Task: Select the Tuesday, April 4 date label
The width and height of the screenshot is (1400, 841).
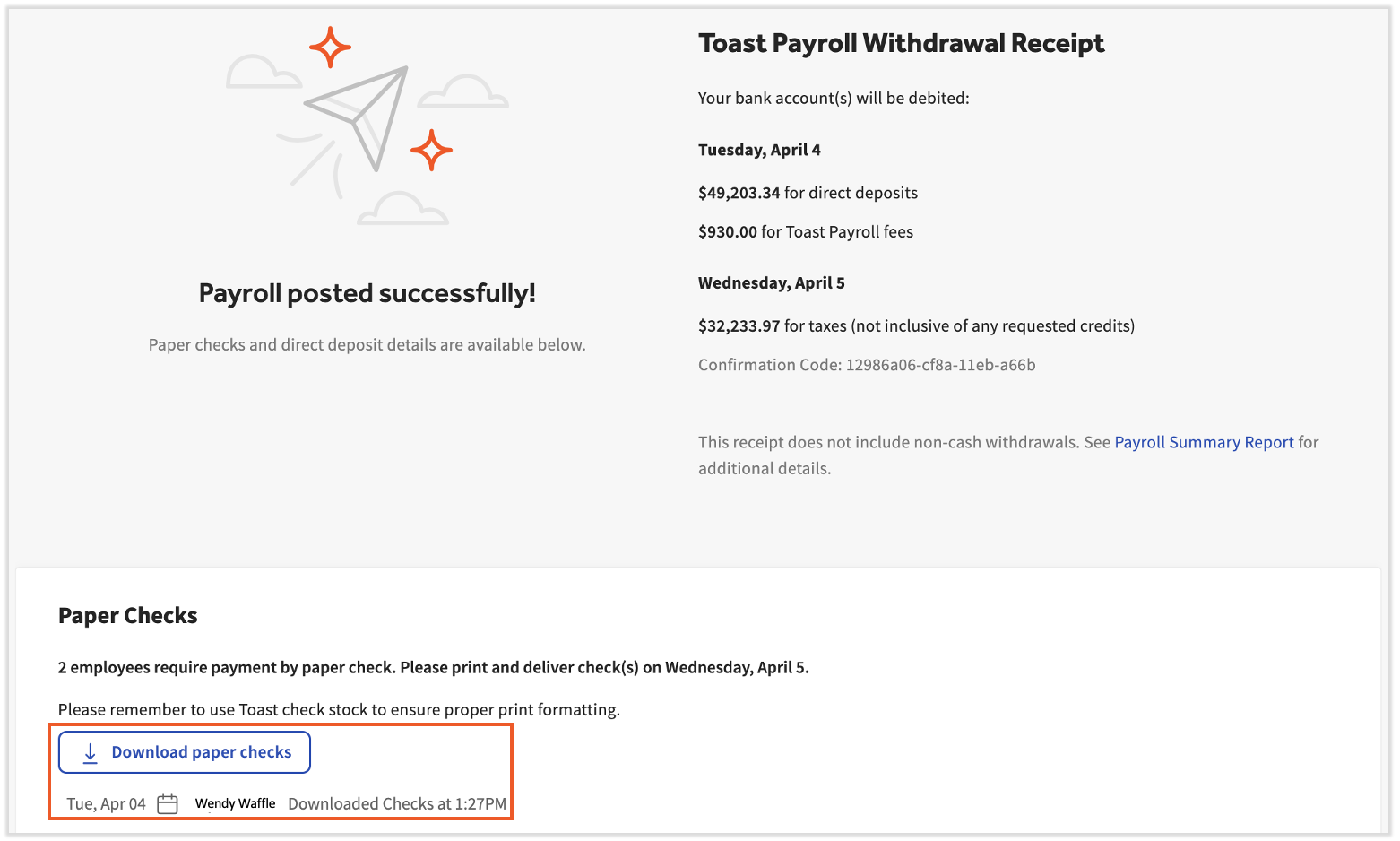Action: pos(759,150)
